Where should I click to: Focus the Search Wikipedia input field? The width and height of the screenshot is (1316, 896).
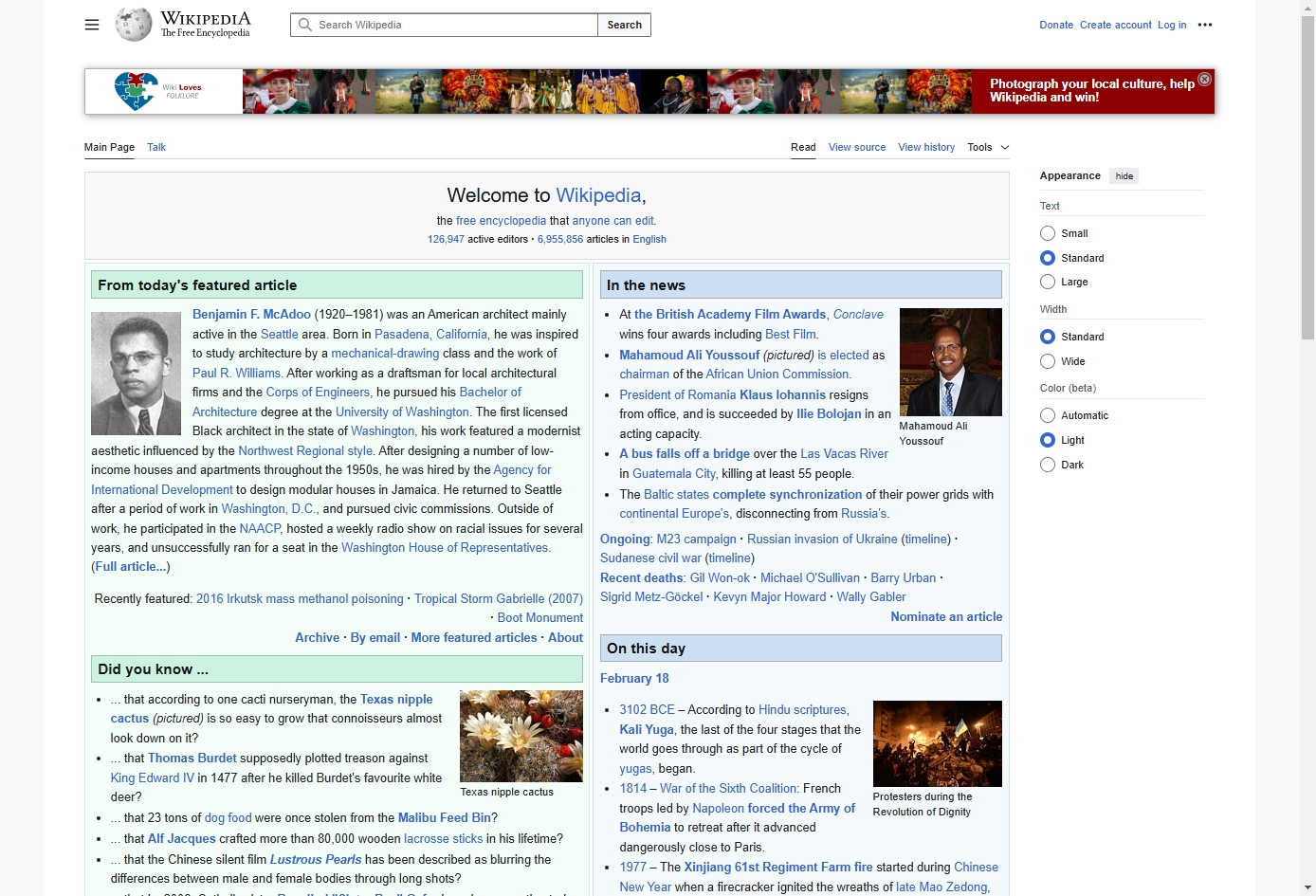click(444, 25)
